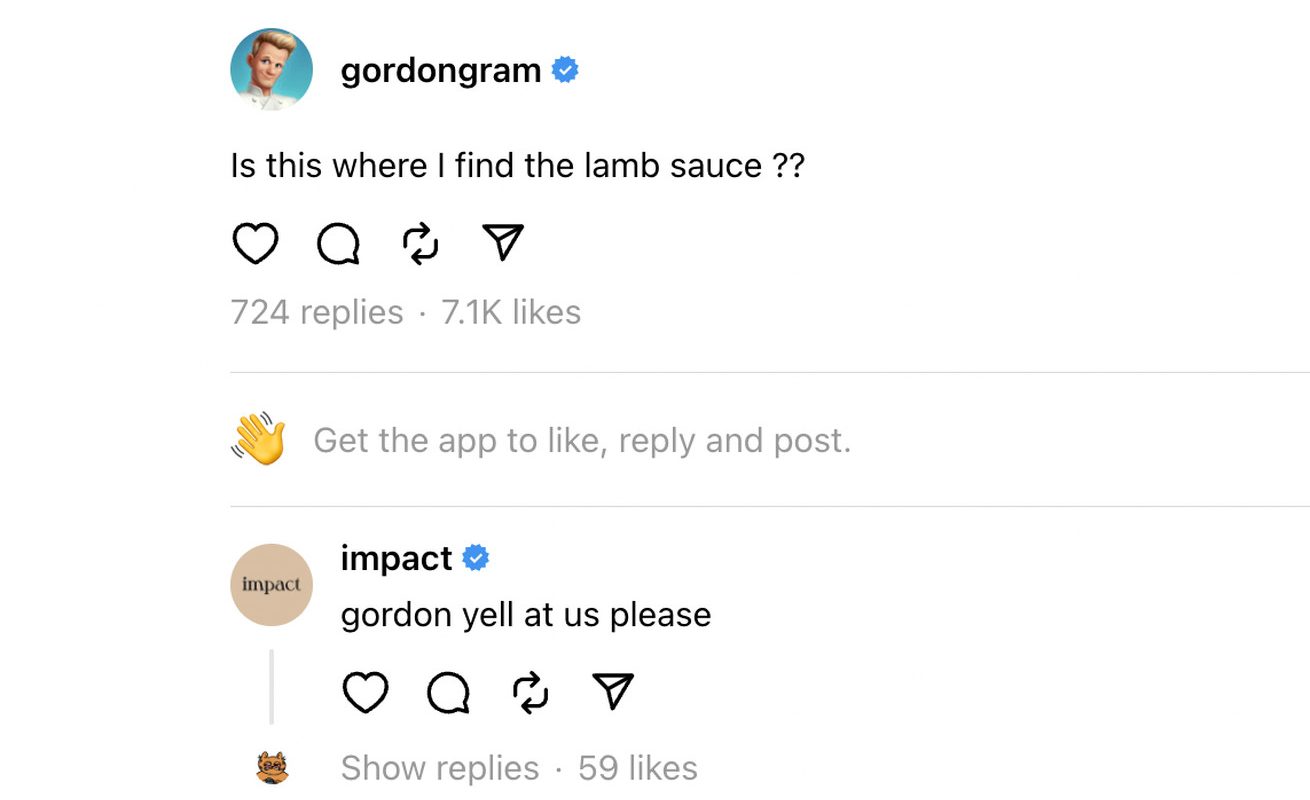Viewport: 1310px width, 800px height.
Task: Click impact's blue verified badge
Action: tap(476, 558)
